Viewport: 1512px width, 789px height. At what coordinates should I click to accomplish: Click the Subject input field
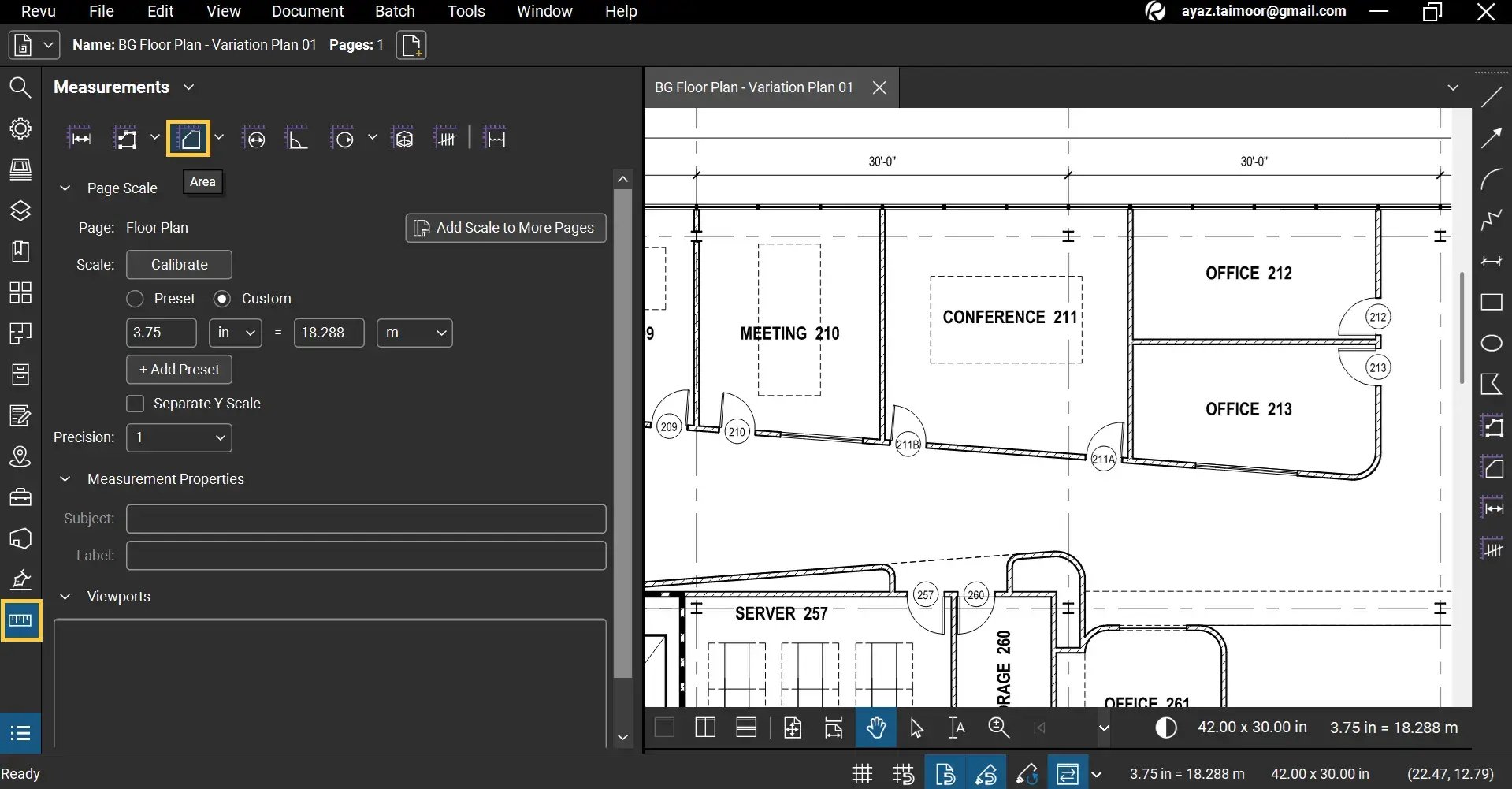tap(366, 519)
